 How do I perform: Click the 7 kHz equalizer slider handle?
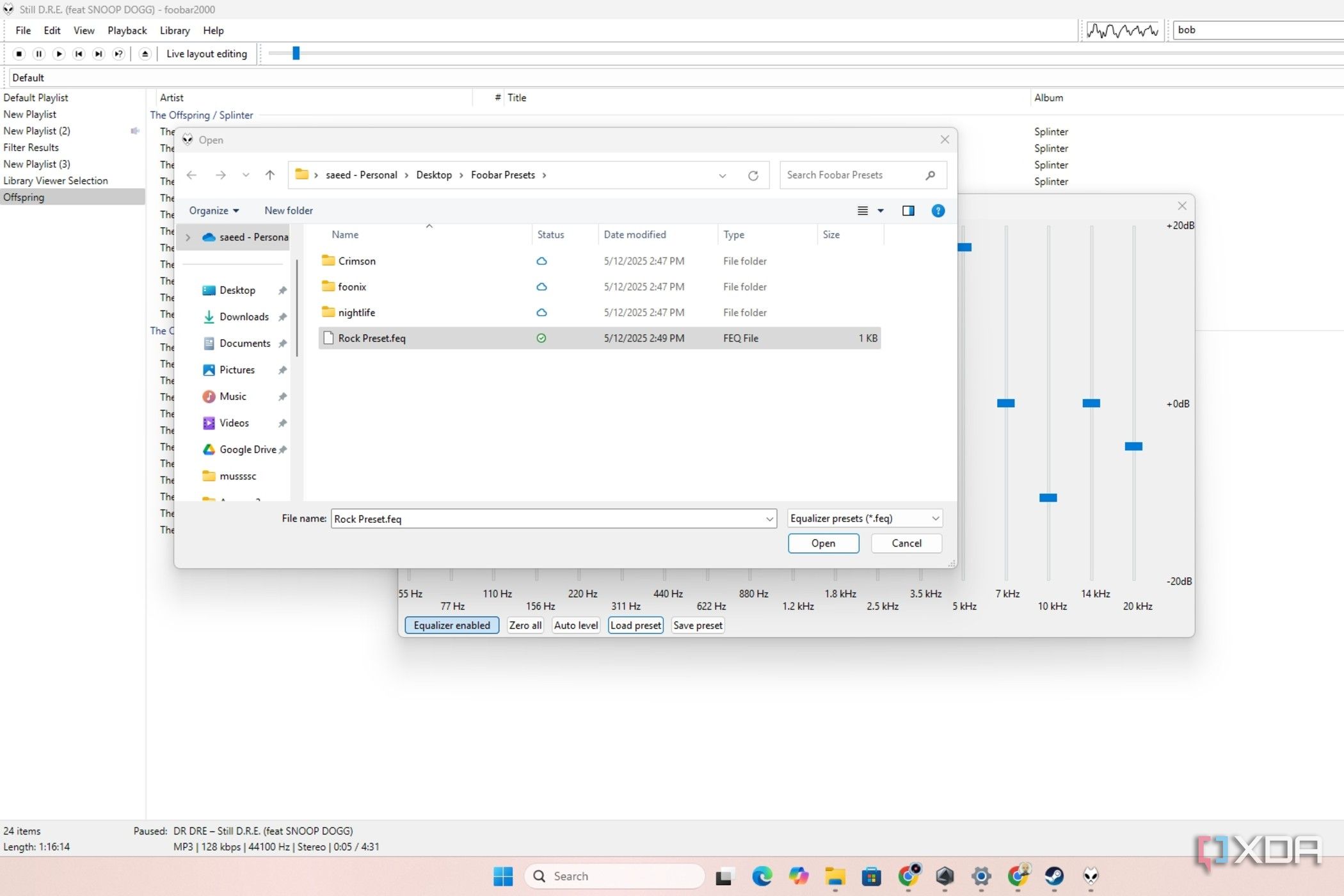point(1006,403)
